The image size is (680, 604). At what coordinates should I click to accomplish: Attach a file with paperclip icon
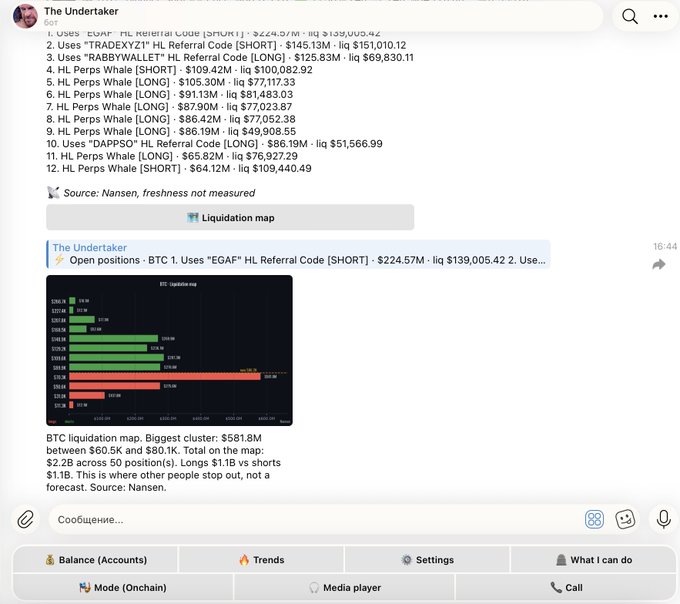[x=26, y=519]
